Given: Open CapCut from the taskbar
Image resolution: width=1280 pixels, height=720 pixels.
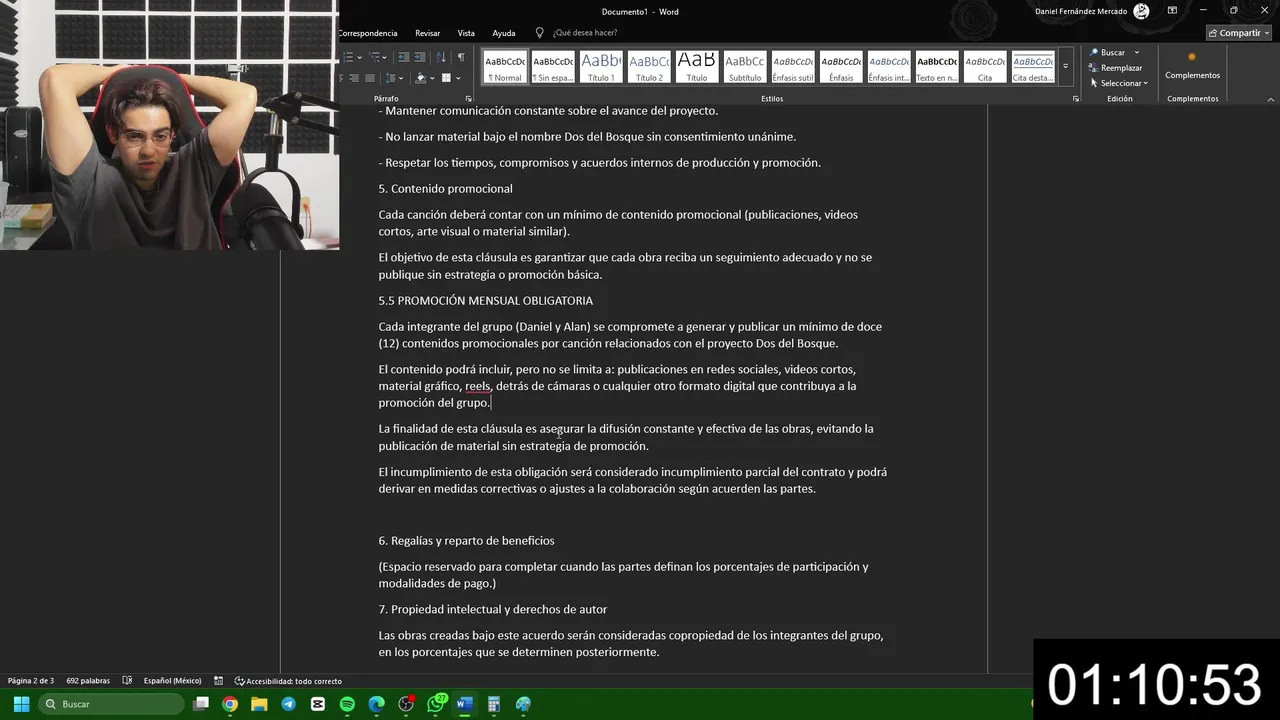Looking at the screenshot, I should (318, 704).
